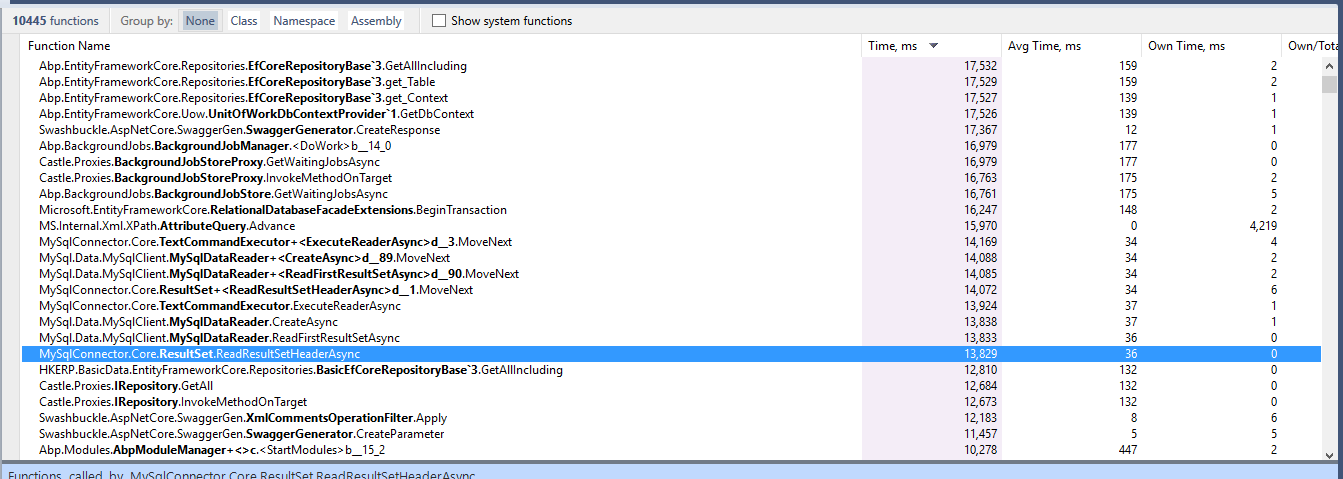
Task: Select UnitOfWorkDbContextProvider`1.GetDbContext row
Action: 671,114
